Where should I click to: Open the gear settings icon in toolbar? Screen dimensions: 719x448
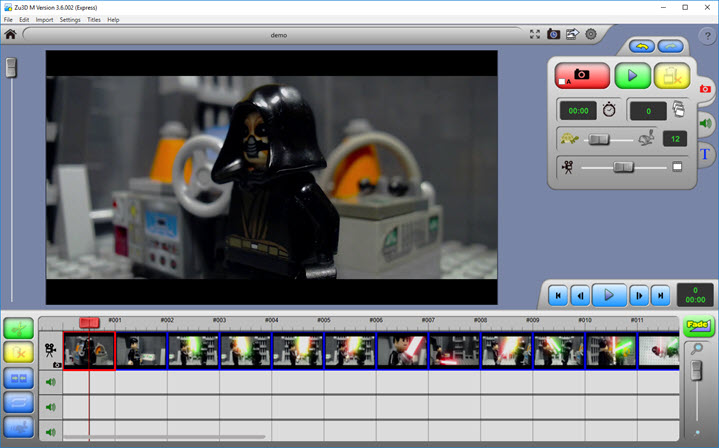[591, 34]
